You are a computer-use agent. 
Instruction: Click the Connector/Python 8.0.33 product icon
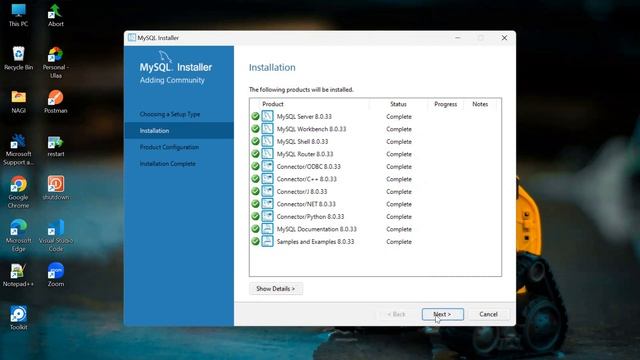click(x=267, y=216)
